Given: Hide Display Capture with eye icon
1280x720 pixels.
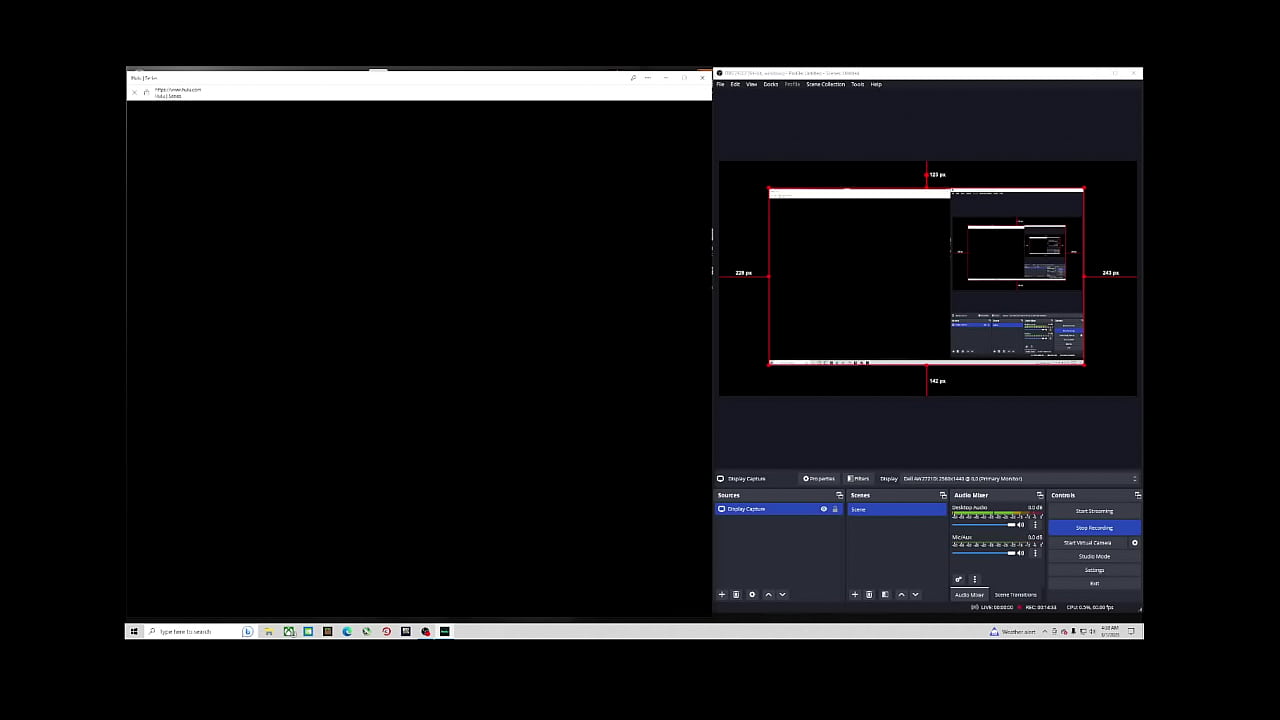Looking at the screenshot, I should [824, 509].
